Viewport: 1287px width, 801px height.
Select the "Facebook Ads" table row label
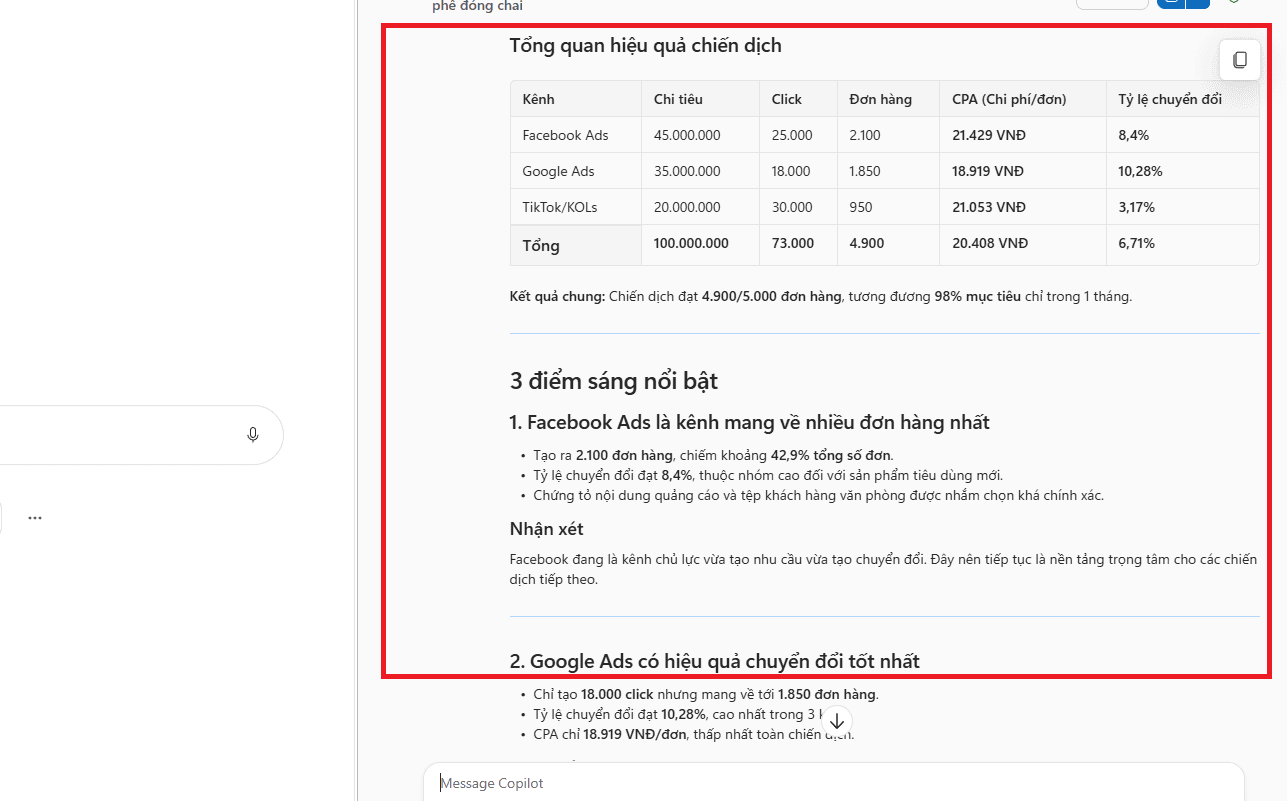565,135
